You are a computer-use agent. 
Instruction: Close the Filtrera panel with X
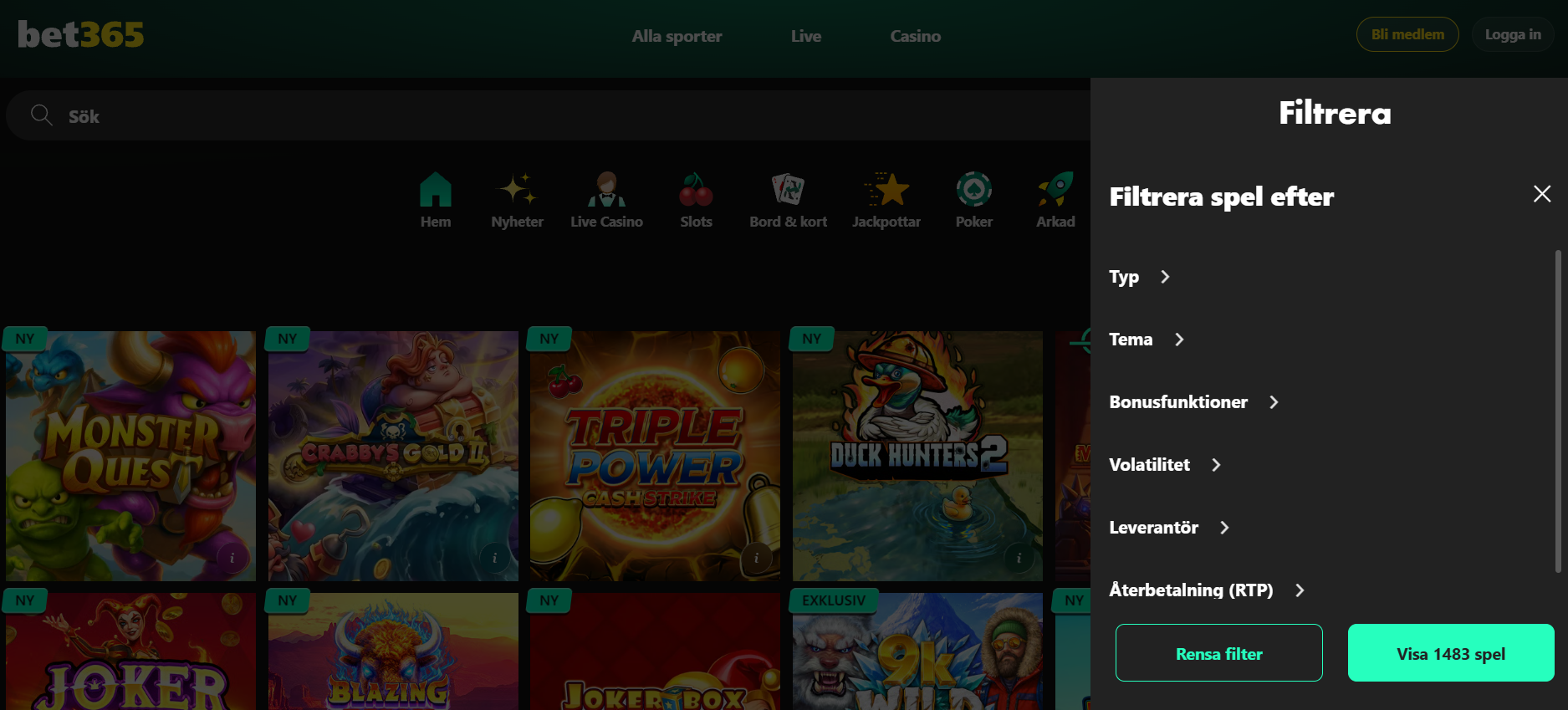[1542, 194]
